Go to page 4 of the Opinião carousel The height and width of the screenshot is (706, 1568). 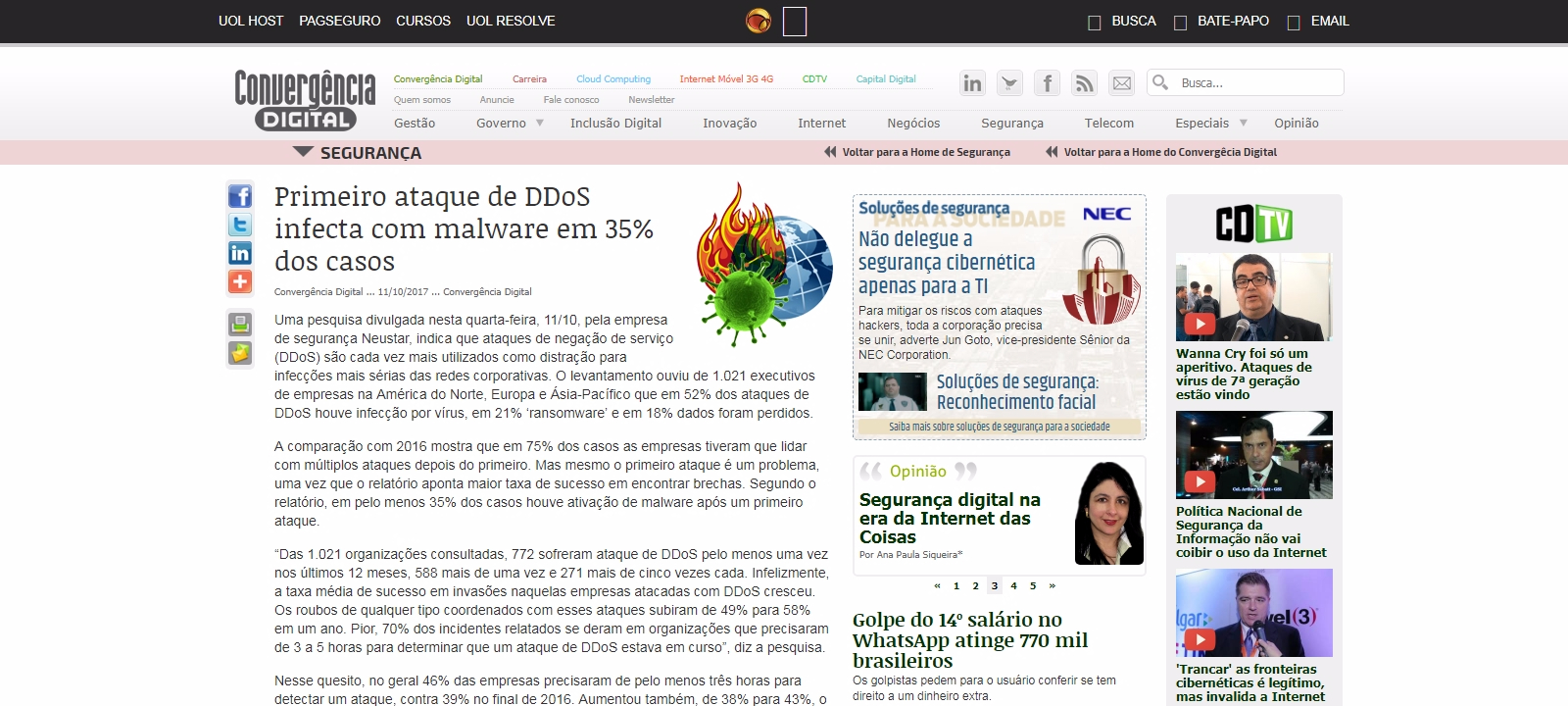(x=1013, y=586)
